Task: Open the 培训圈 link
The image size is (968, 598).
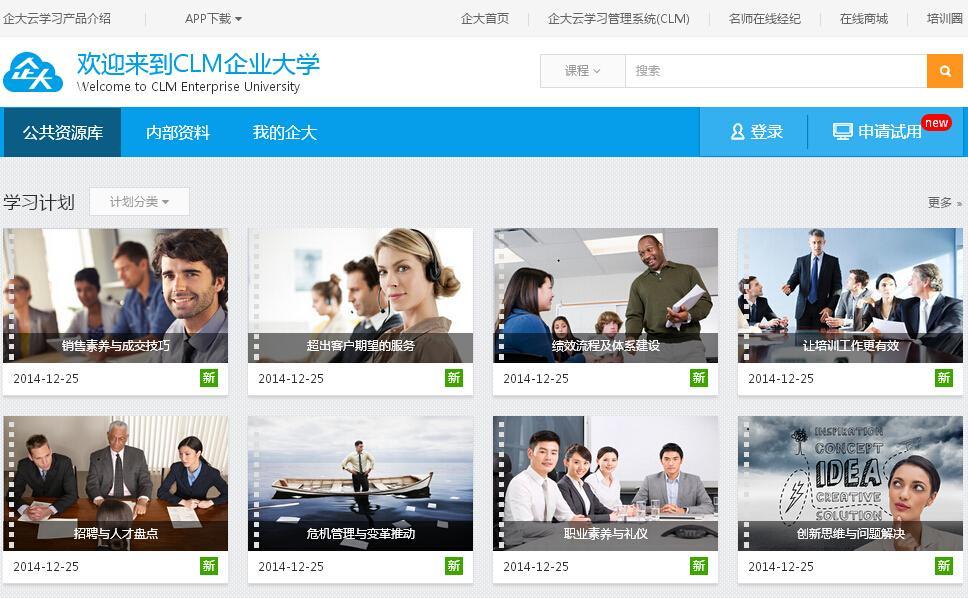Action: [945, 19]
